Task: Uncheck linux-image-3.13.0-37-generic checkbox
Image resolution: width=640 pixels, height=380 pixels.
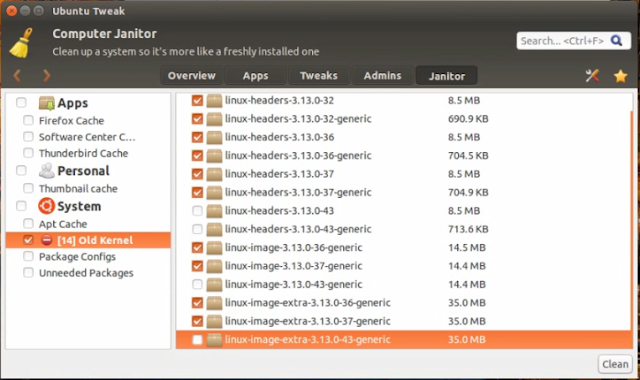Action: tap(197, 266)
